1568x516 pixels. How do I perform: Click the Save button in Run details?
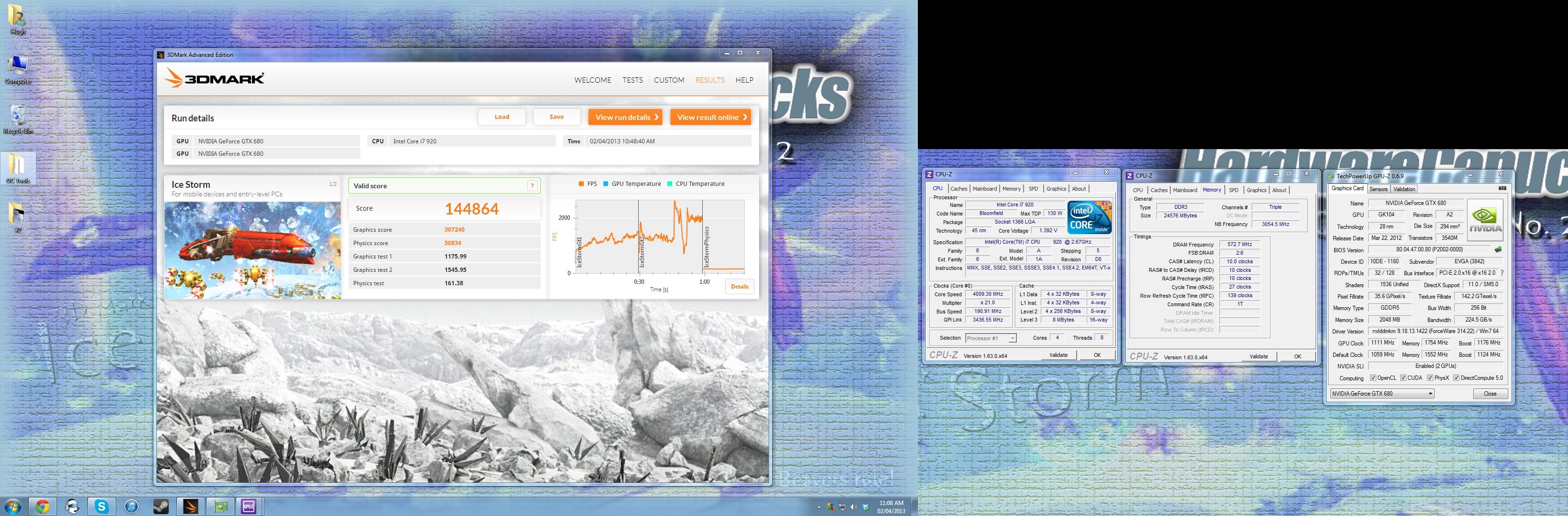tap(556, 117)
